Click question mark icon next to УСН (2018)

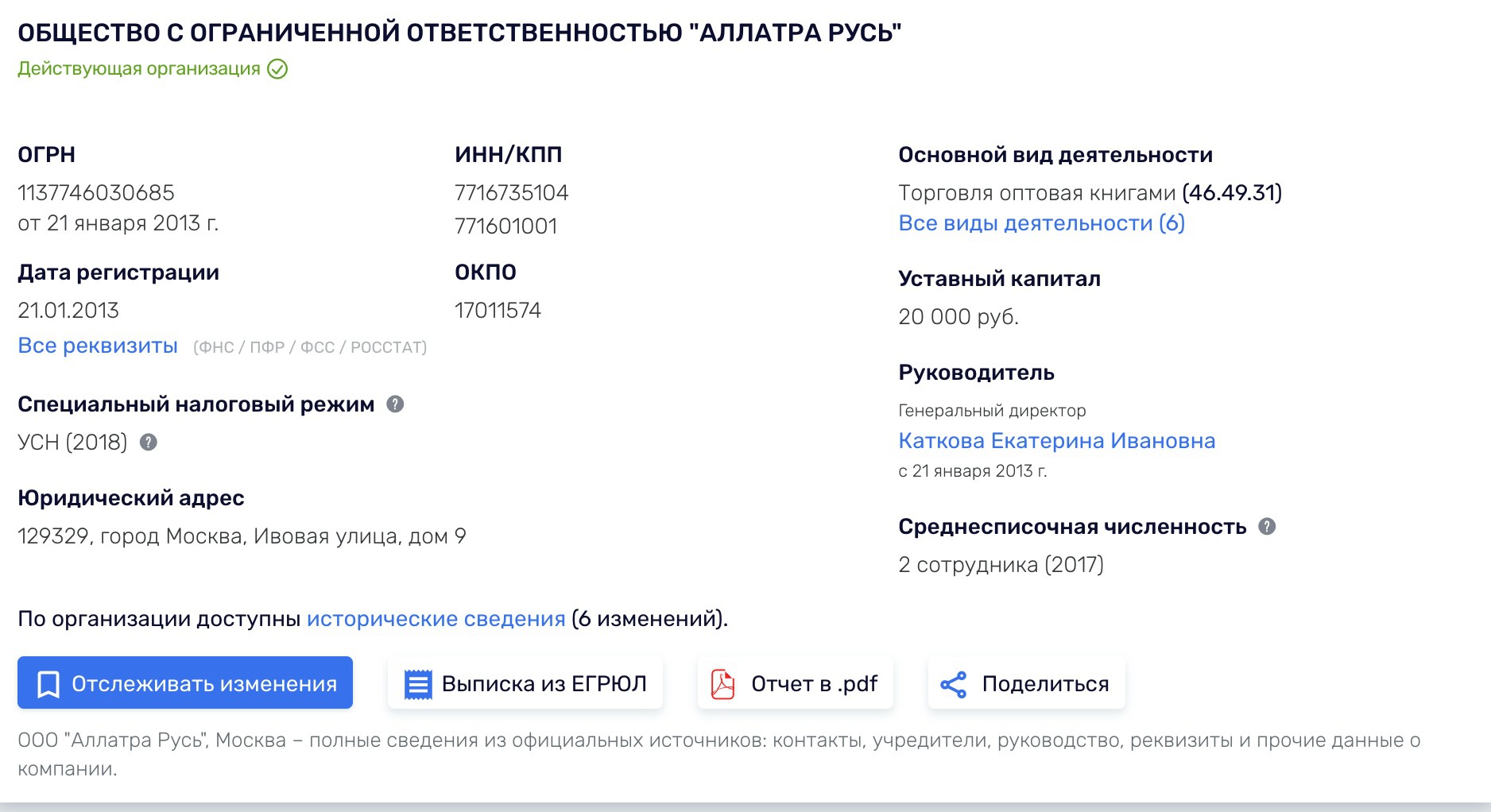point(149,443)
